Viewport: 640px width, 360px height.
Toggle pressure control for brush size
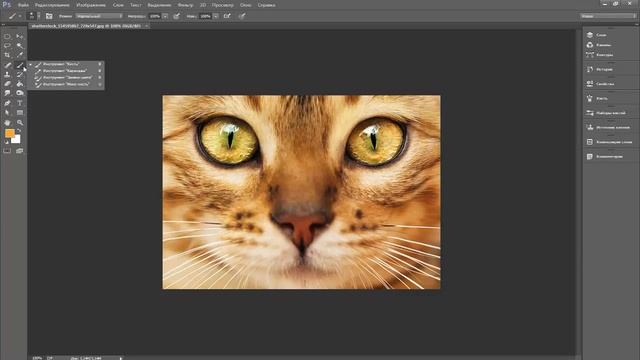242,16
